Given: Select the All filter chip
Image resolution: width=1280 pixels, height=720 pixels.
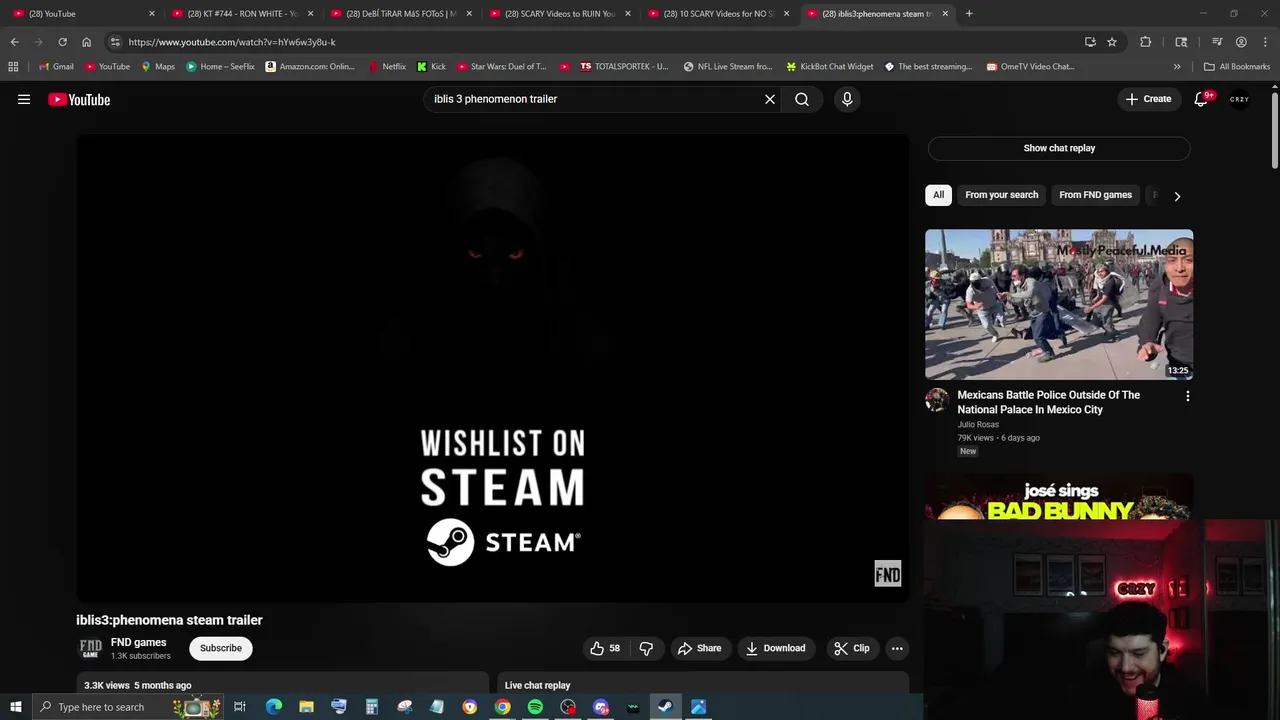Looking at the screenshot, I should pyautogui.click(x=938, y=195).
